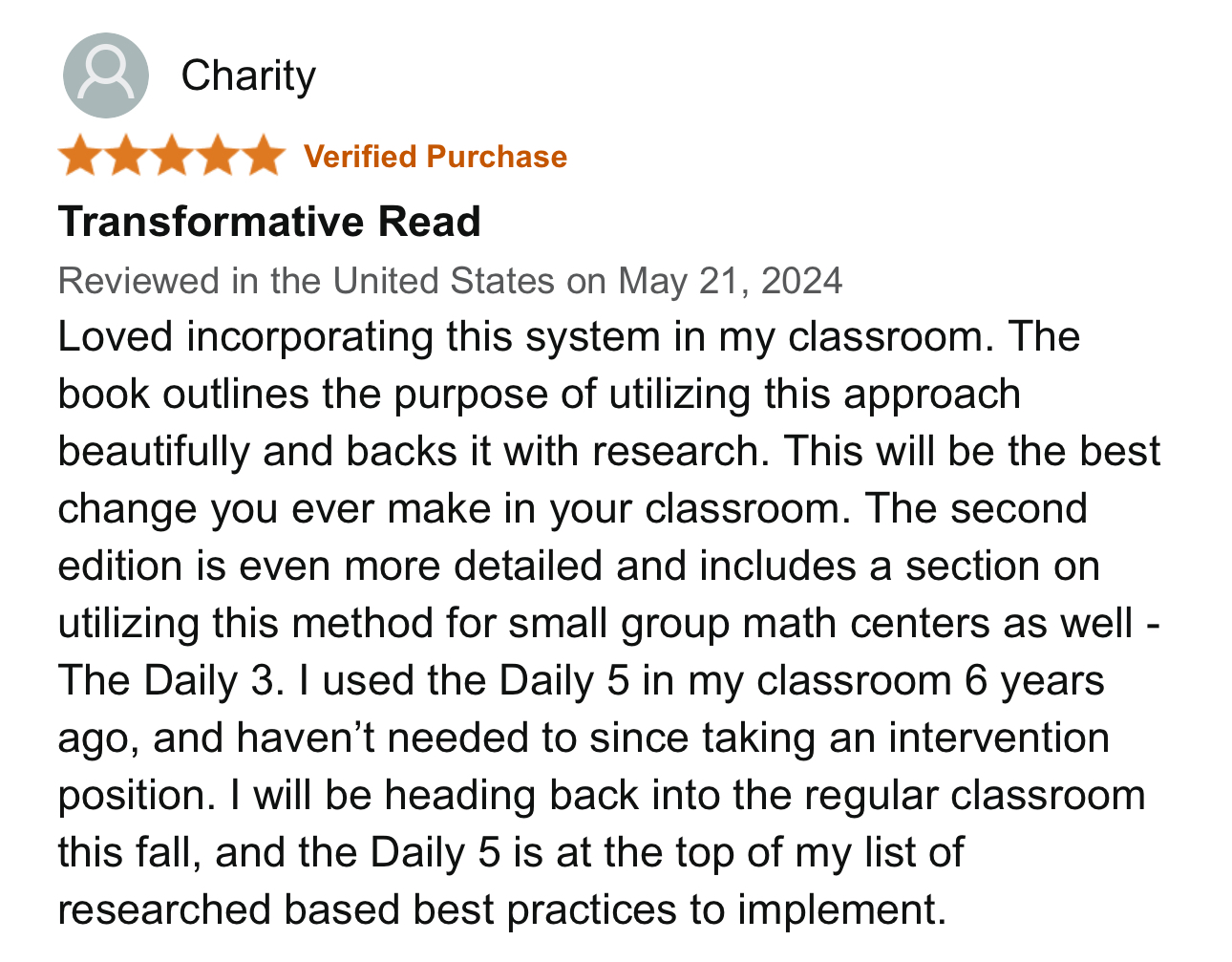Click the first orange rating star
The height and width of the screenshot is (962, 1232).
[x=80, y=156]
